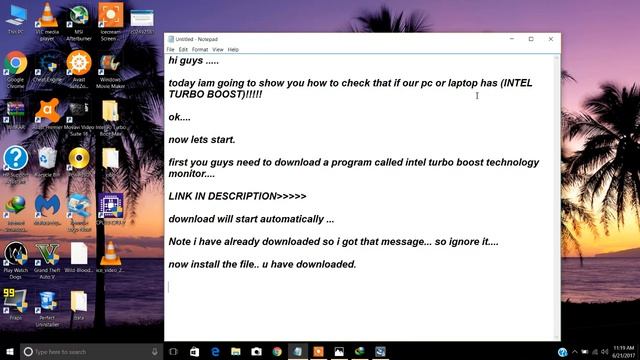Launch Avast Premier antivirus shortcut

(x=47, y=115)
